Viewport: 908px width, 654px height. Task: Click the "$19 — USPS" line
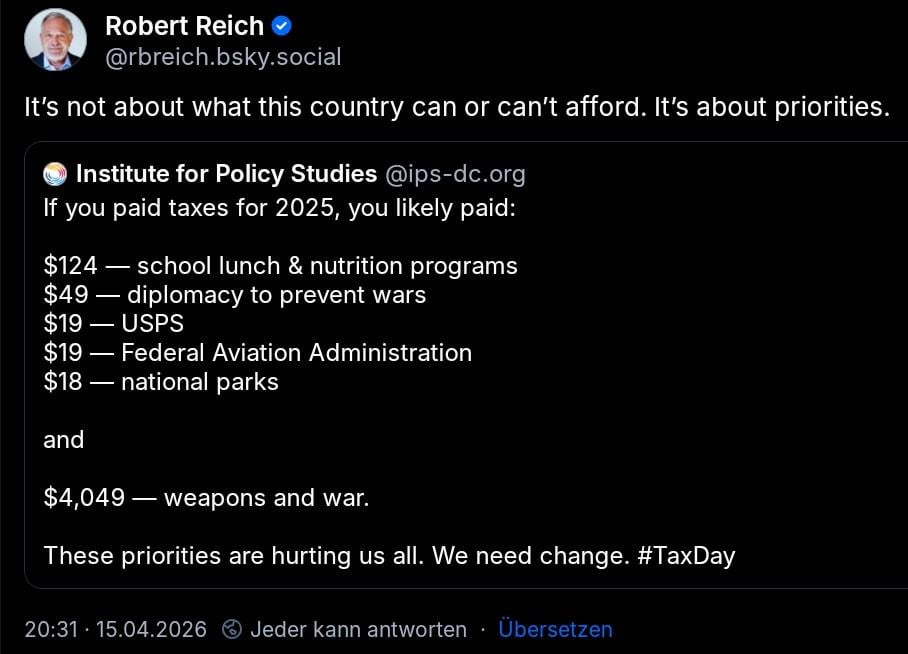click(113, 324)
